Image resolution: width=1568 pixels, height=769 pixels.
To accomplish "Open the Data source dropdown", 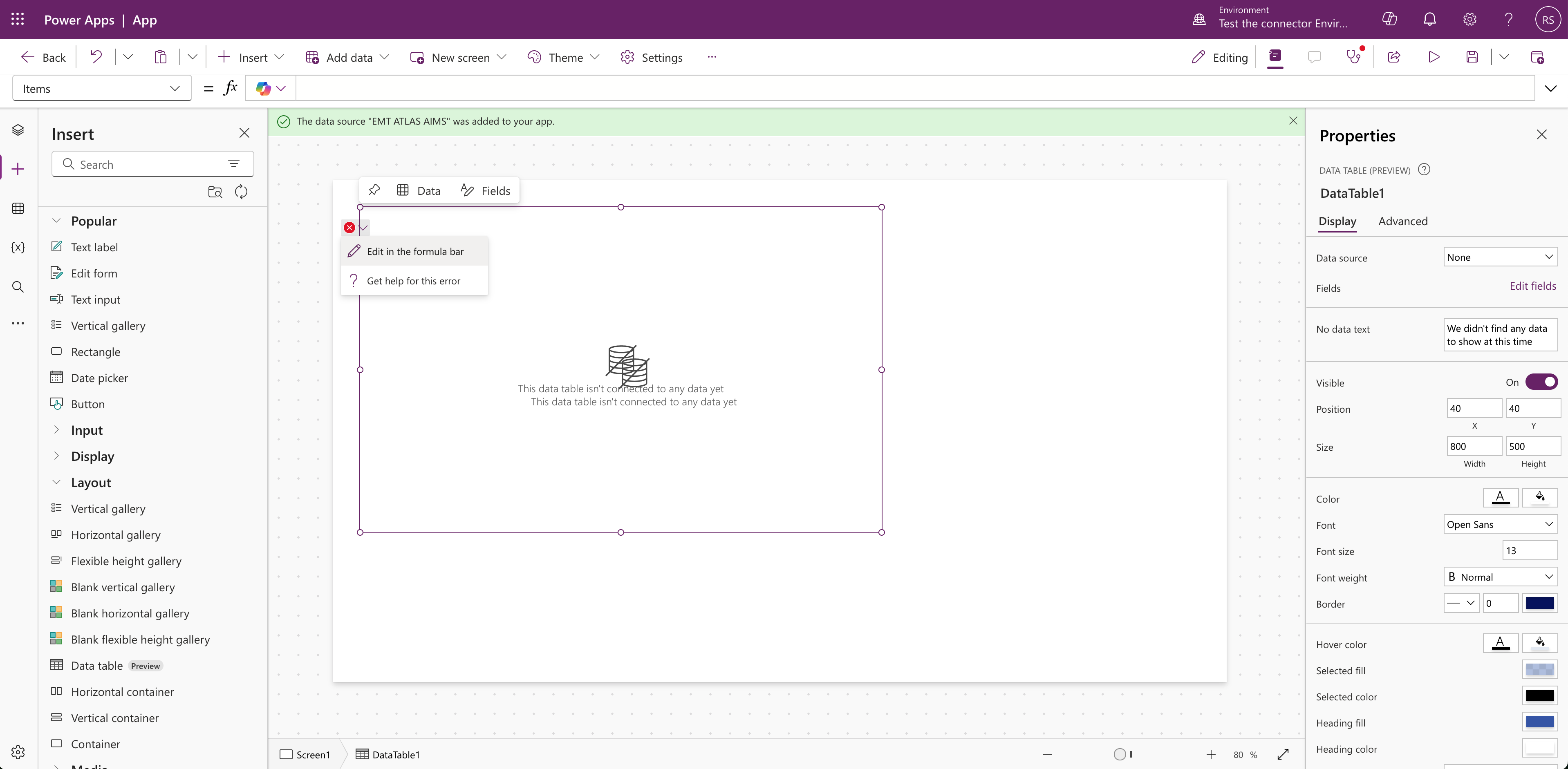I will pyautogui.click(x=1500, y=257).
